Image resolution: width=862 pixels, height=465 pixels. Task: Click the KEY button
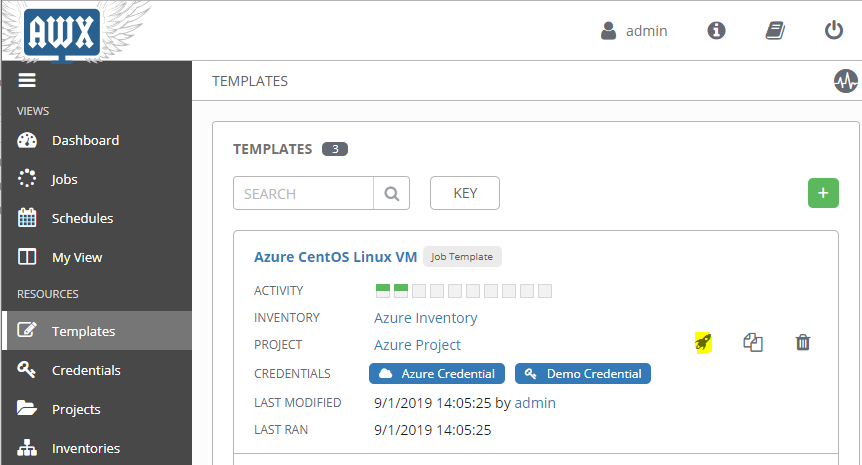pos(465,193)
